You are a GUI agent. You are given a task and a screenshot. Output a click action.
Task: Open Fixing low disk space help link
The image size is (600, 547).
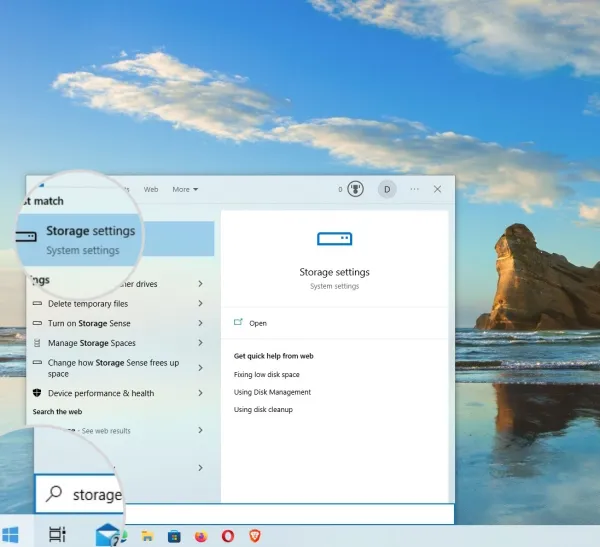pos(266,374)
